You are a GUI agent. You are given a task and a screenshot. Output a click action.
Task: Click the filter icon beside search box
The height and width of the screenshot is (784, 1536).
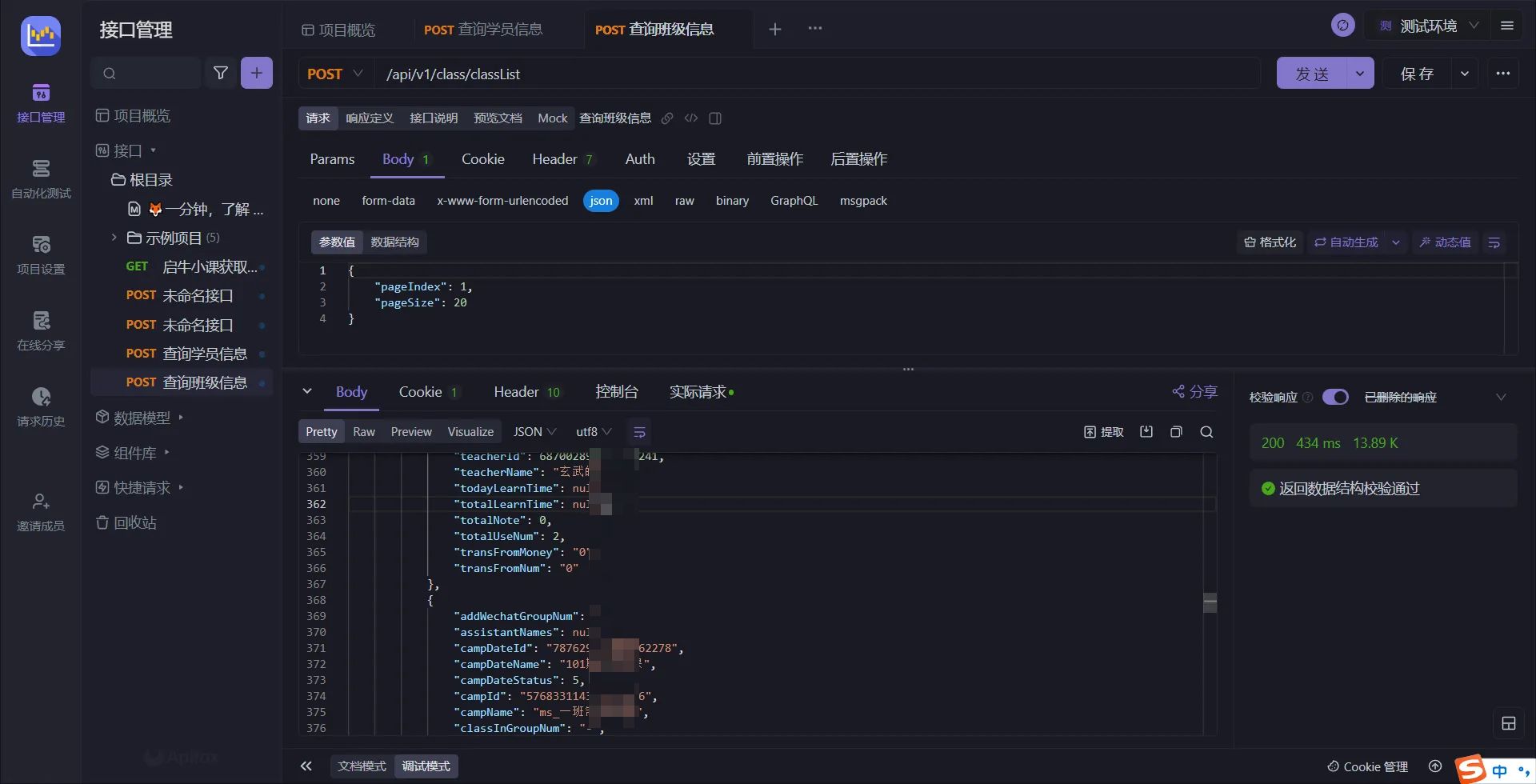pyautogui.click(x=221, y=74)
